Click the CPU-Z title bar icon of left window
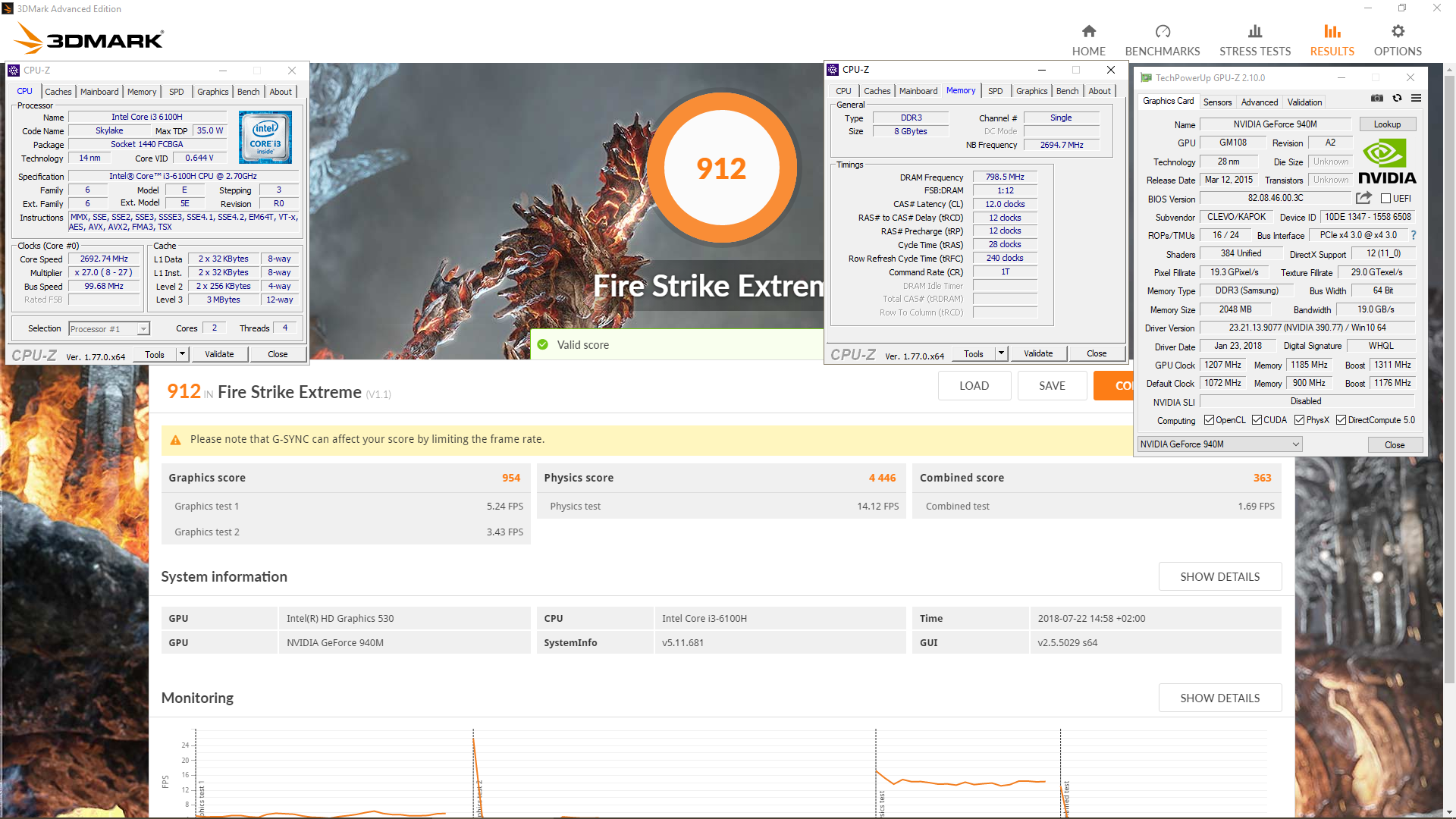The image size is (1456, 819). pyautogui.click(x=14, y=71)
